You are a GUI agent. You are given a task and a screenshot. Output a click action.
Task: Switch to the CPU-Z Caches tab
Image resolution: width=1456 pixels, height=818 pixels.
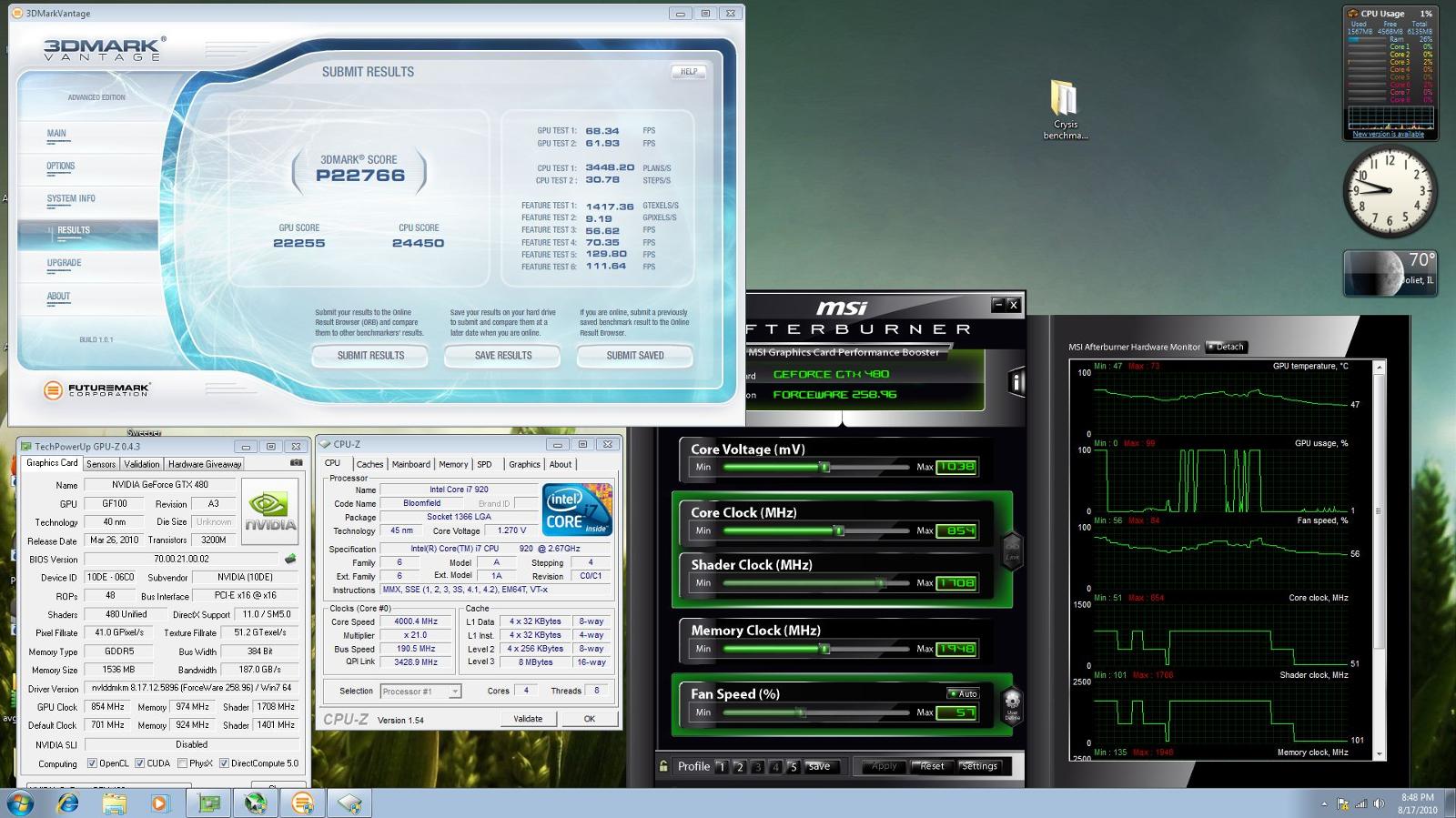pyautogui.click(x=369, y=464)
